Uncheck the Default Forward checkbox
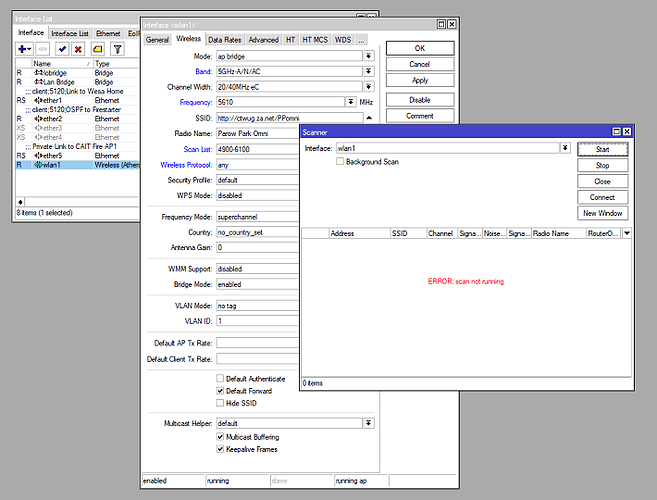The image size is (657, 500). tap(221, 391)
